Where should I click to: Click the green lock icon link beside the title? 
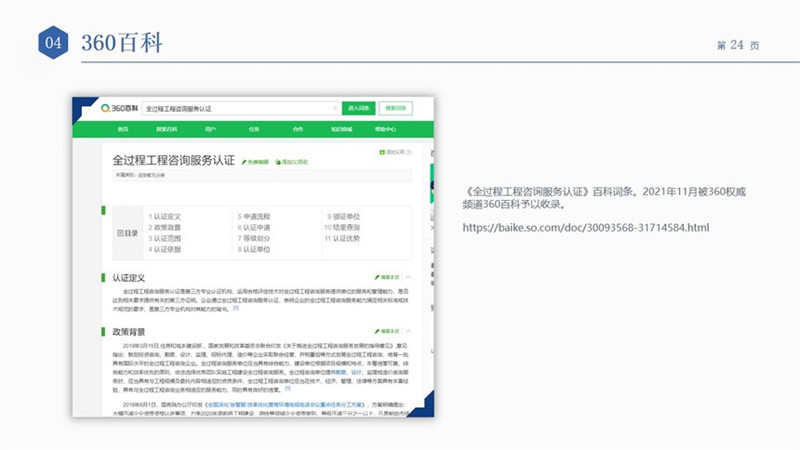click(291, 162)
